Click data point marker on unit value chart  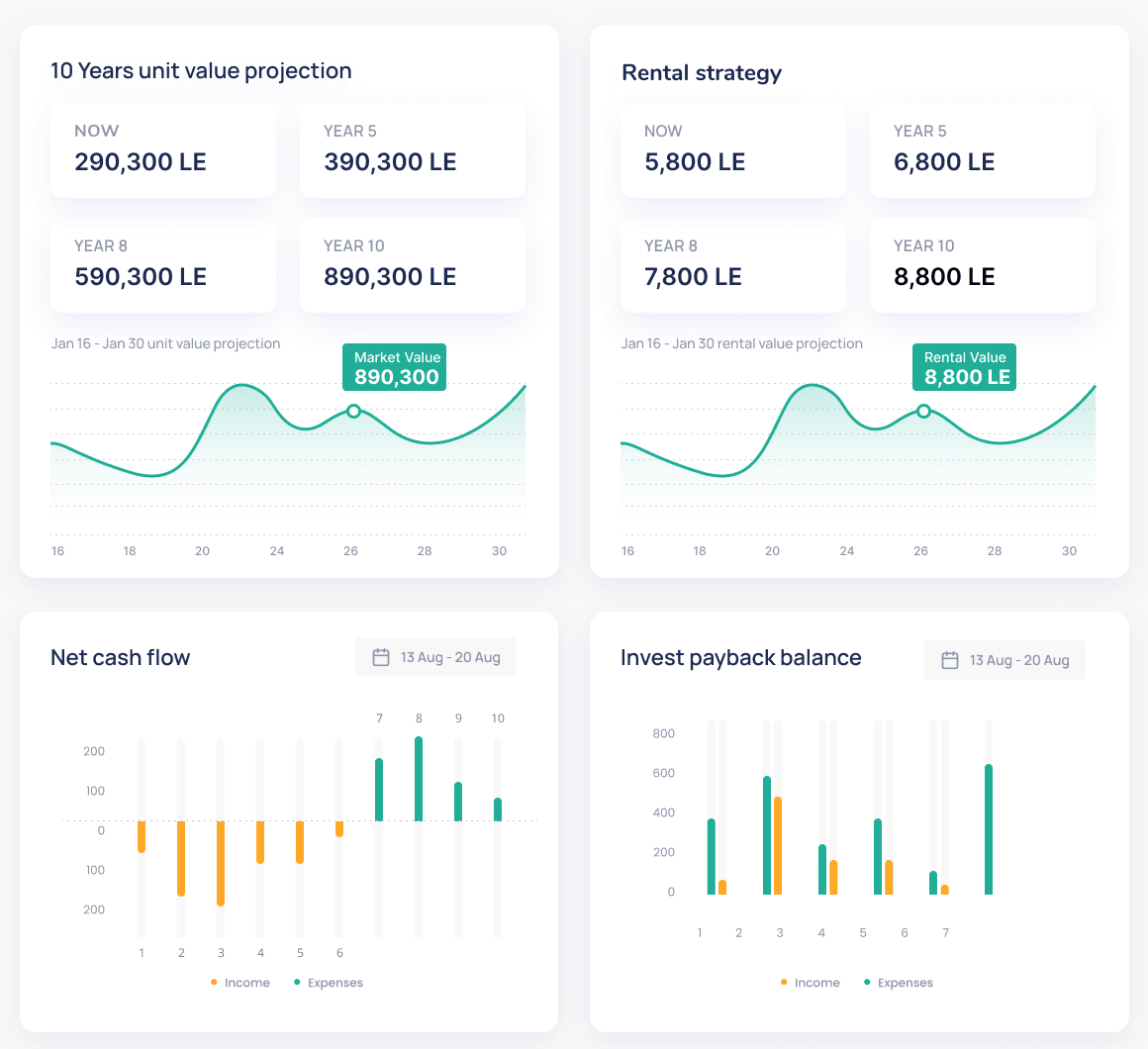[x=353, y=412]
